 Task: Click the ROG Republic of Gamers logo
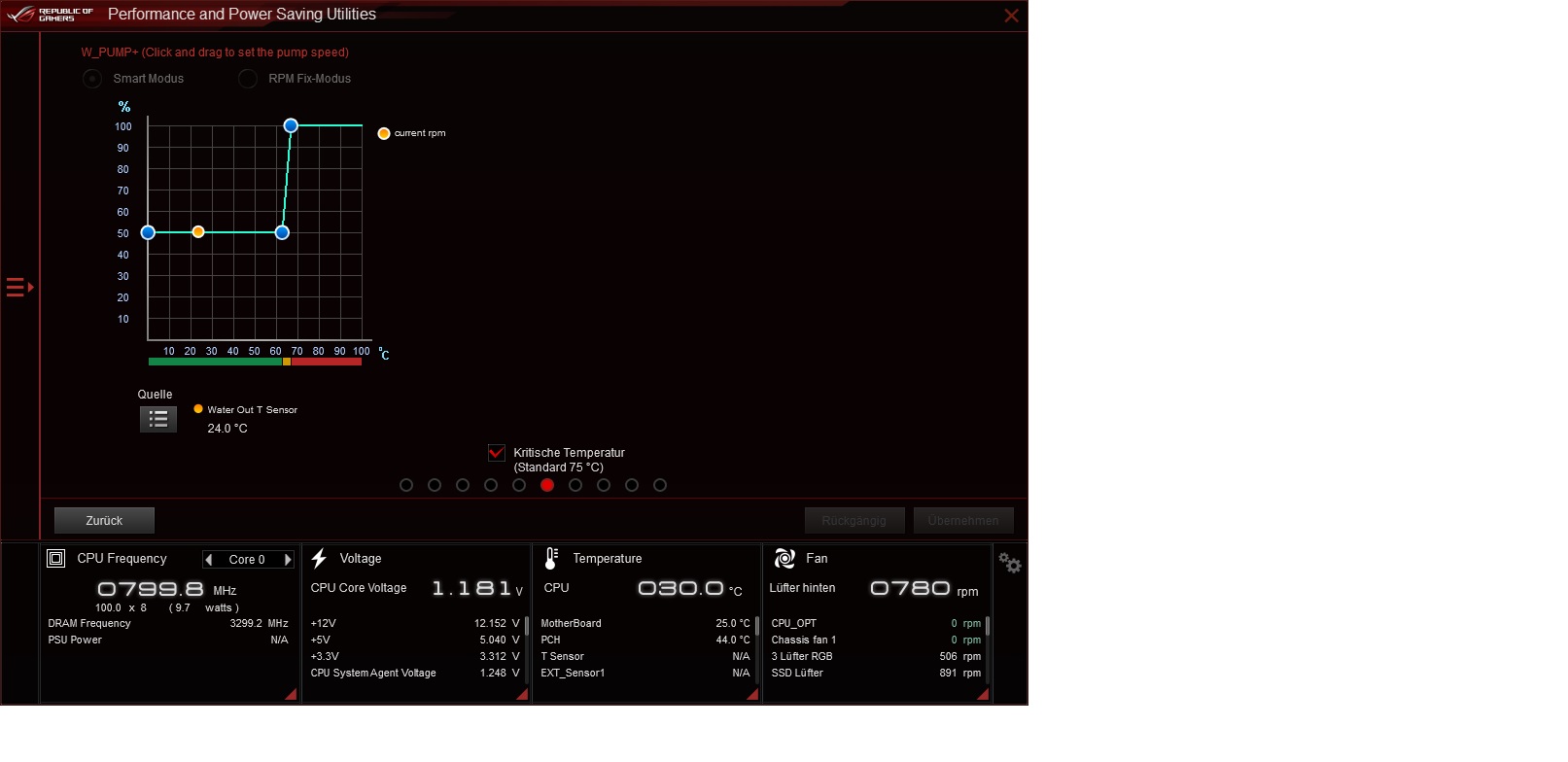[50, 15]
